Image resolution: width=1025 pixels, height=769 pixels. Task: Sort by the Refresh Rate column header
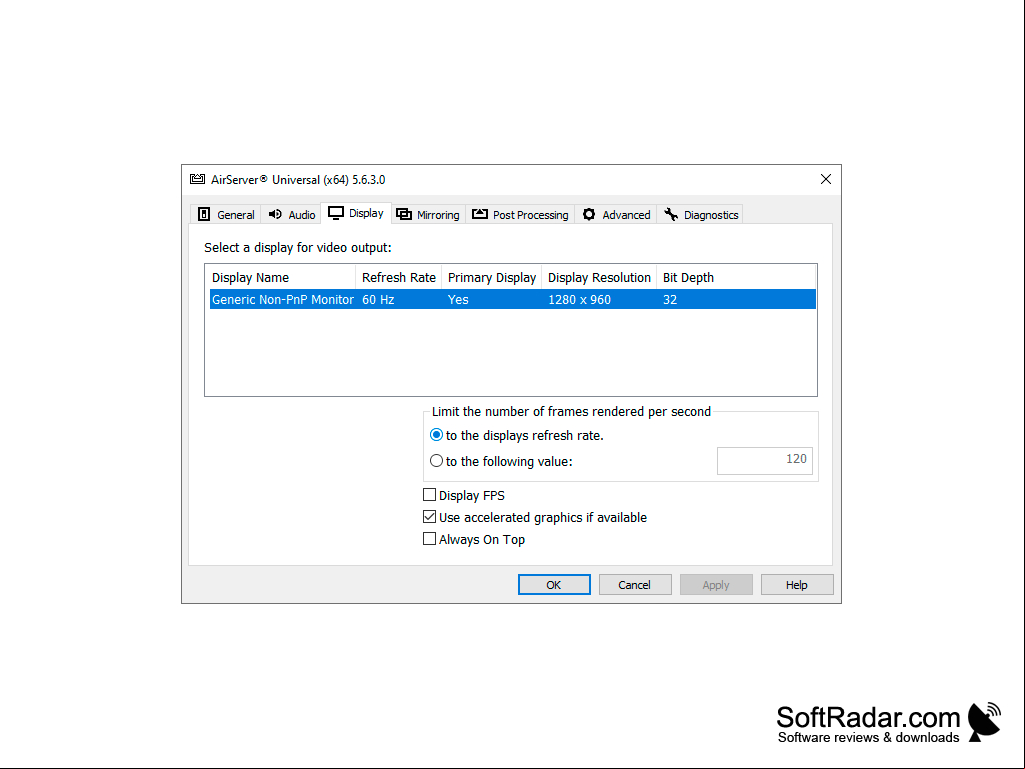(399, 277)
